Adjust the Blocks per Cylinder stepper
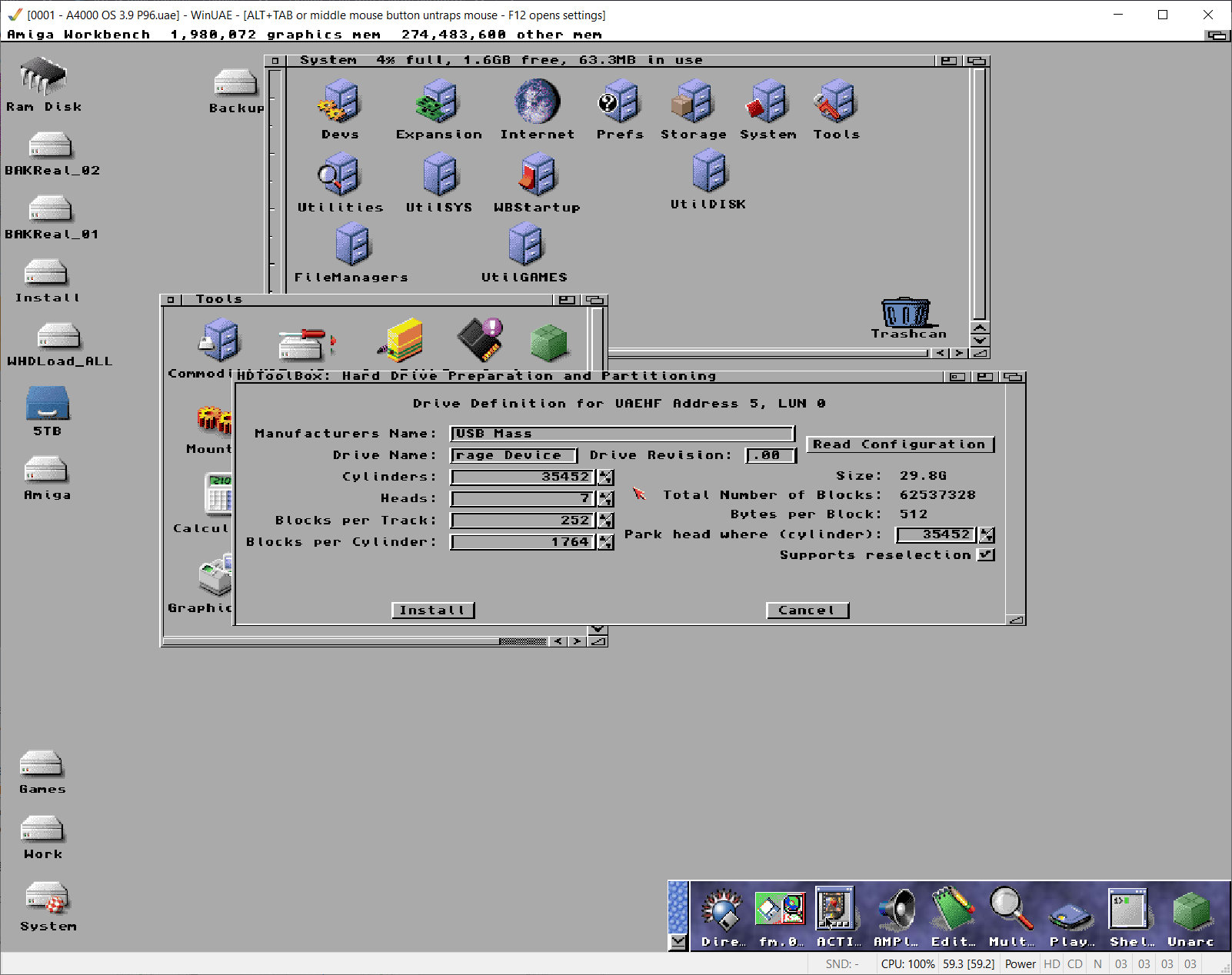This screenshot has height=975, width=1232. (x=606, y=542)
